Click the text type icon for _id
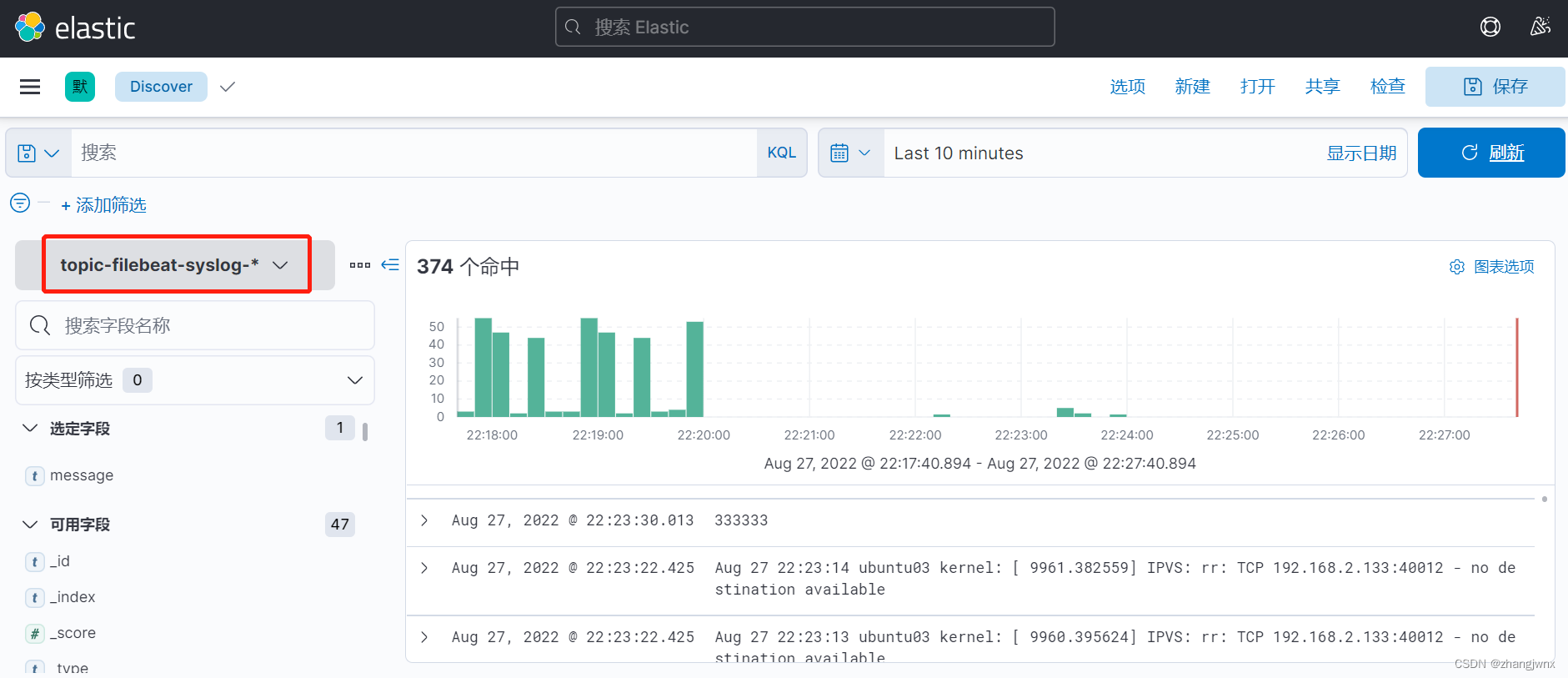Image resolution: width=1568 pixels, height=678 pixels. (34, 562)
